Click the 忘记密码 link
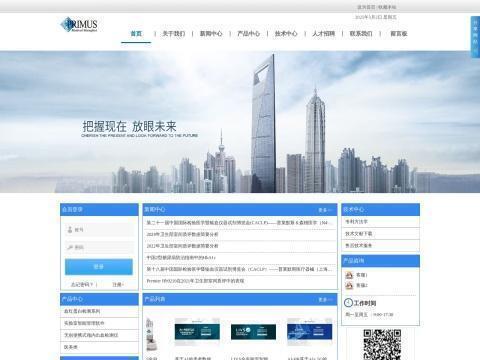480x360 pixels. coord(82,285)
